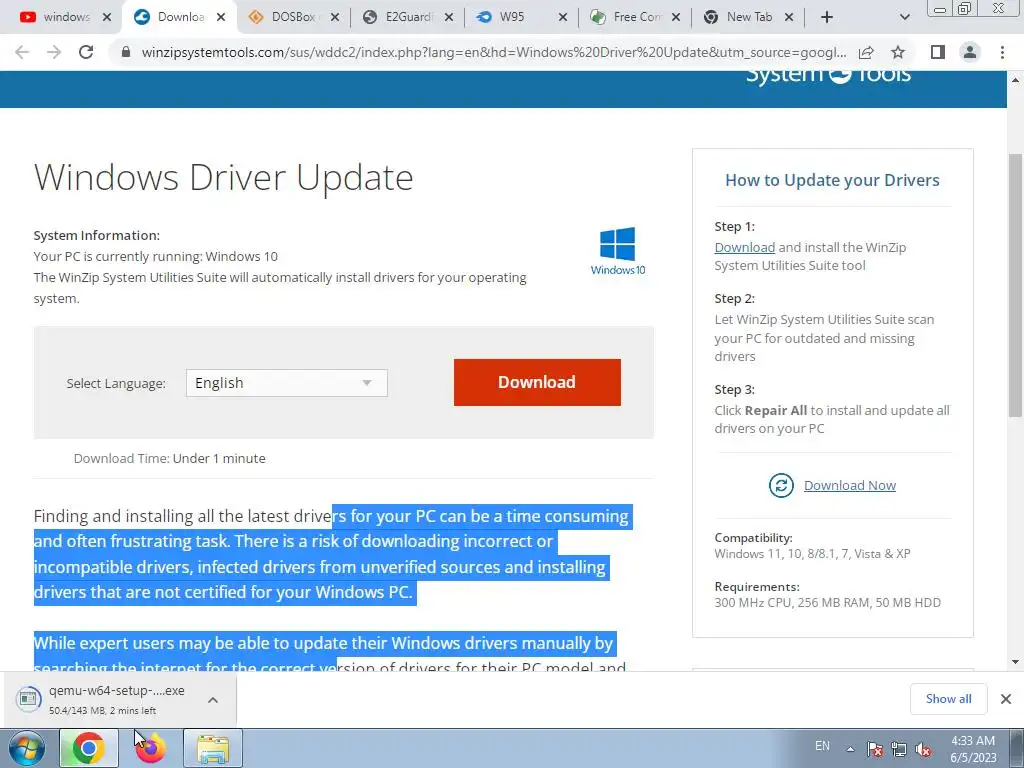
Task: Click the How to Update your Drivers title
Action: 832,180
